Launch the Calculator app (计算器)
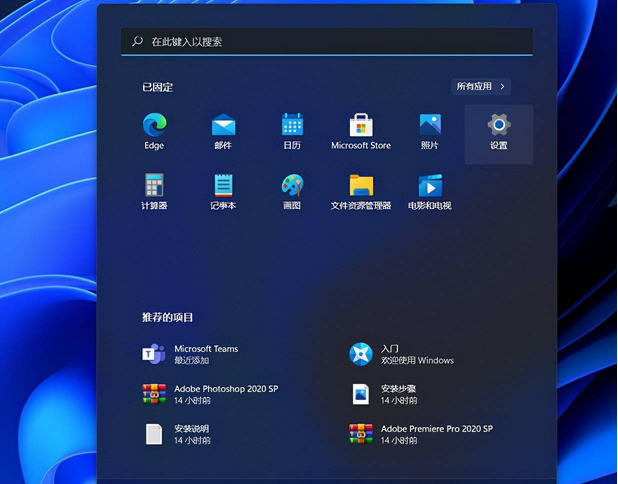618x484 pixels. pos(154,185)
